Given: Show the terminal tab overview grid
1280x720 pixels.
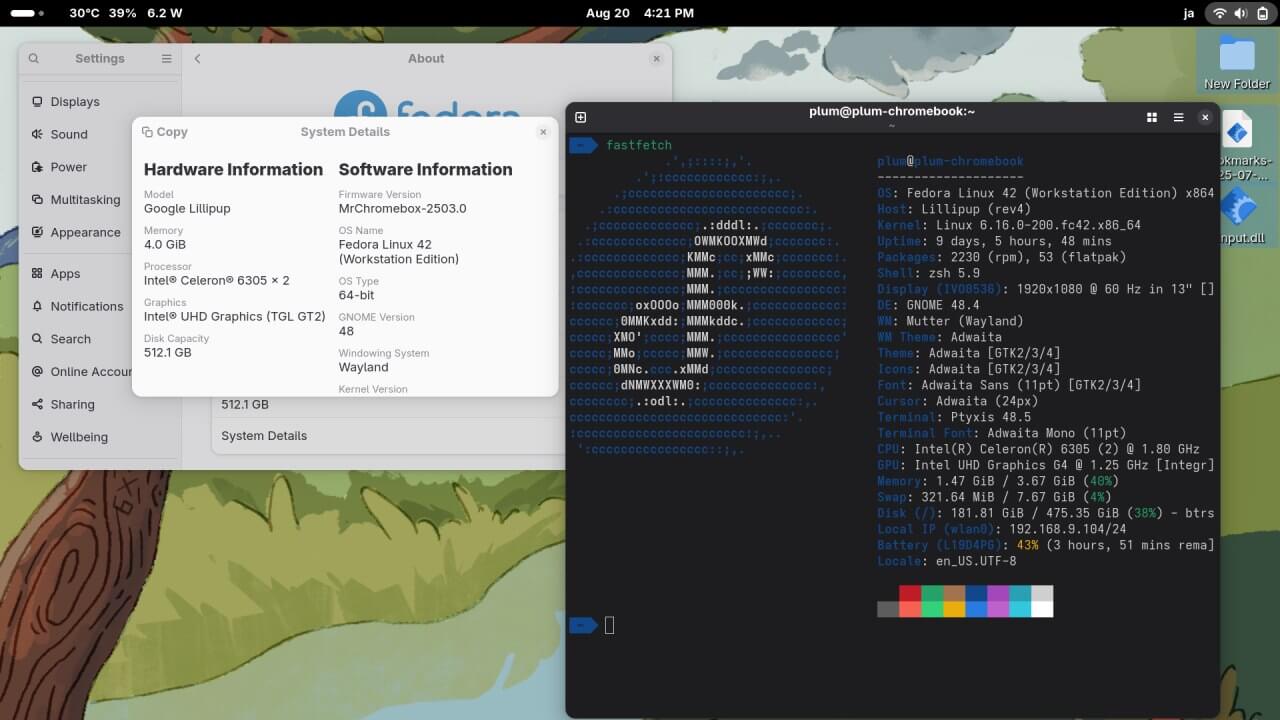Looking at the screenshot, I should (x=1152, y=117).
